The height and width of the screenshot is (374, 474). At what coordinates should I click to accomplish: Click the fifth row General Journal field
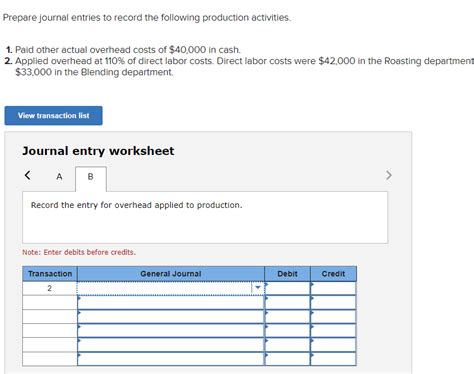pyautogui.click(x=171, y=345)
